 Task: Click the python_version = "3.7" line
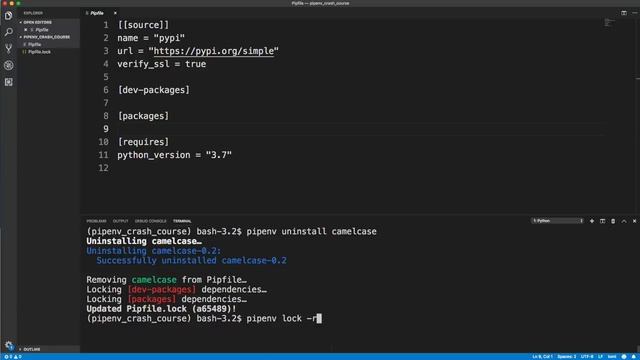(x=174, y=155)
